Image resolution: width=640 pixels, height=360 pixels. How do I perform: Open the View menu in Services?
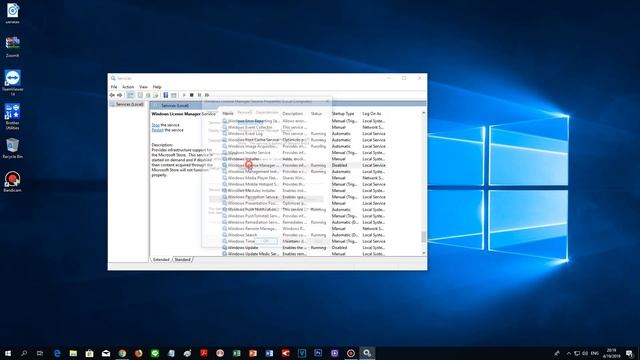click(143, 87)
